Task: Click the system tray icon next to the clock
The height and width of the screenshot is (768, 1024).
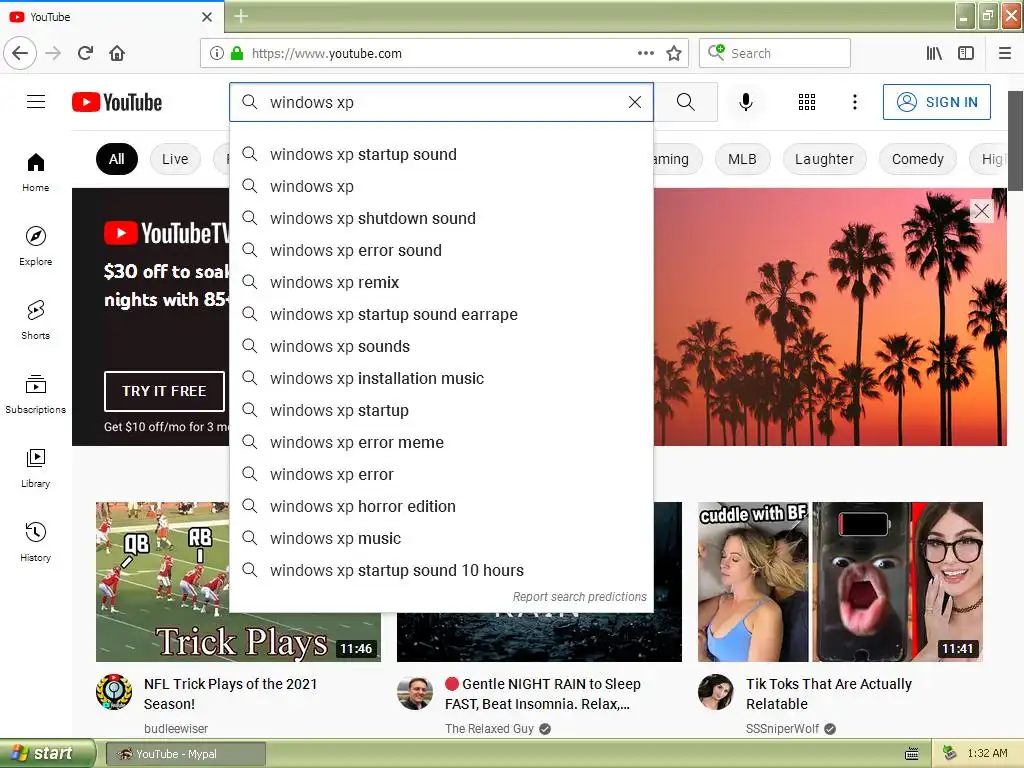Action: click(x=950, y=754)
